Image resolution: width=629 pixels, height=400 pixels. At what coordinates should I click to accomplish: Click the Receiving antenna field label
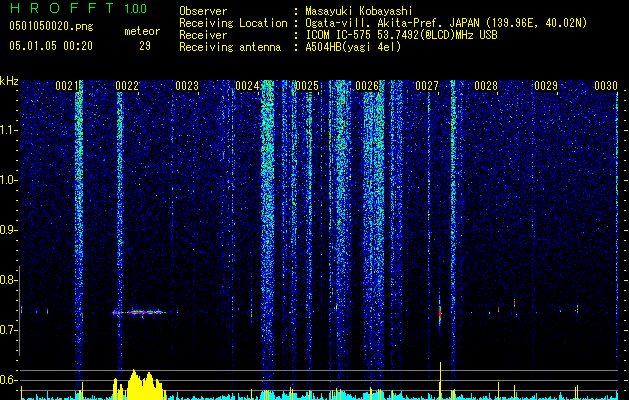pyautogui.click(x=230, y=47)
